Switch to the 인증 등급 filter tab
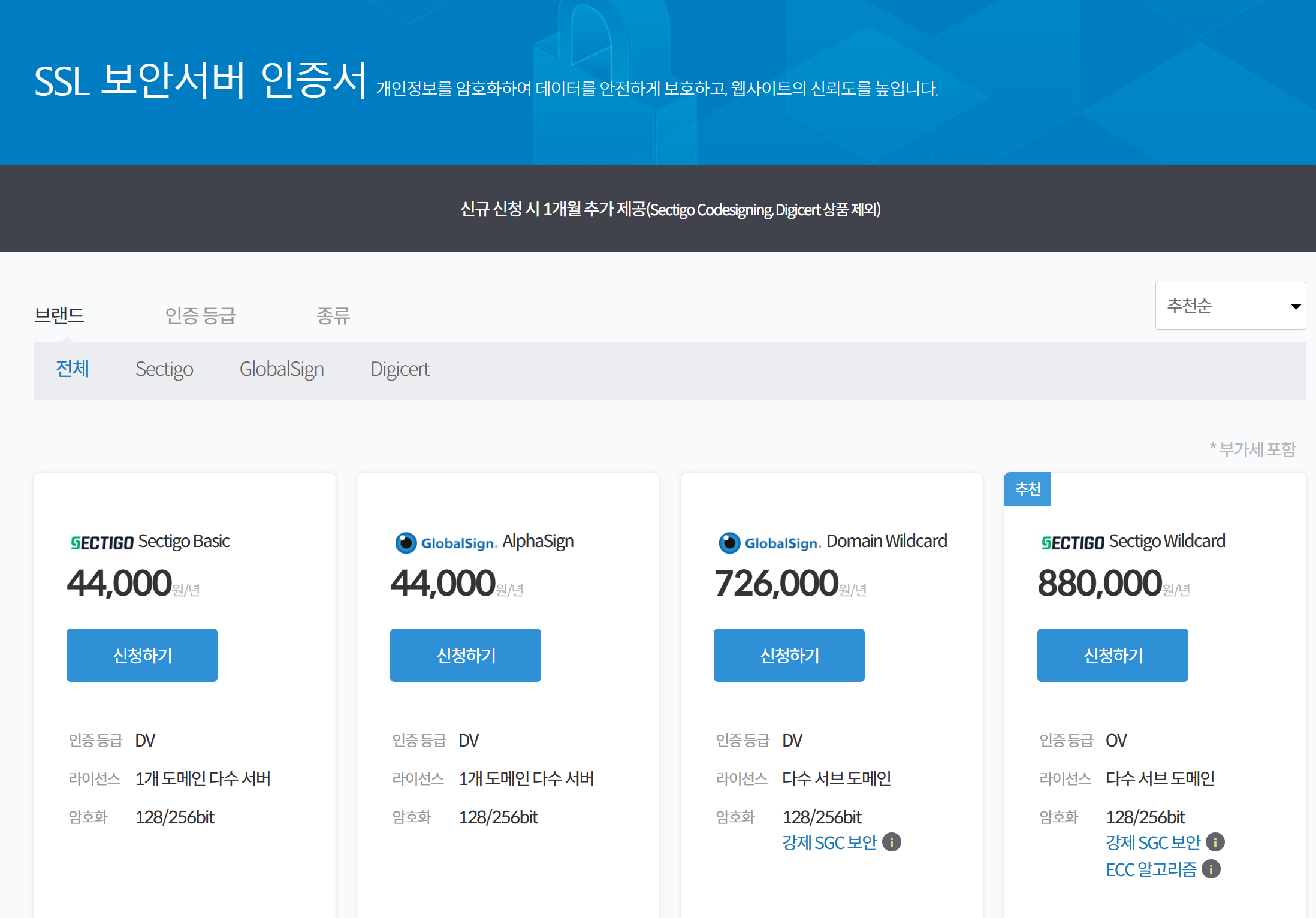1316x918 pixels. click(201, 315)
